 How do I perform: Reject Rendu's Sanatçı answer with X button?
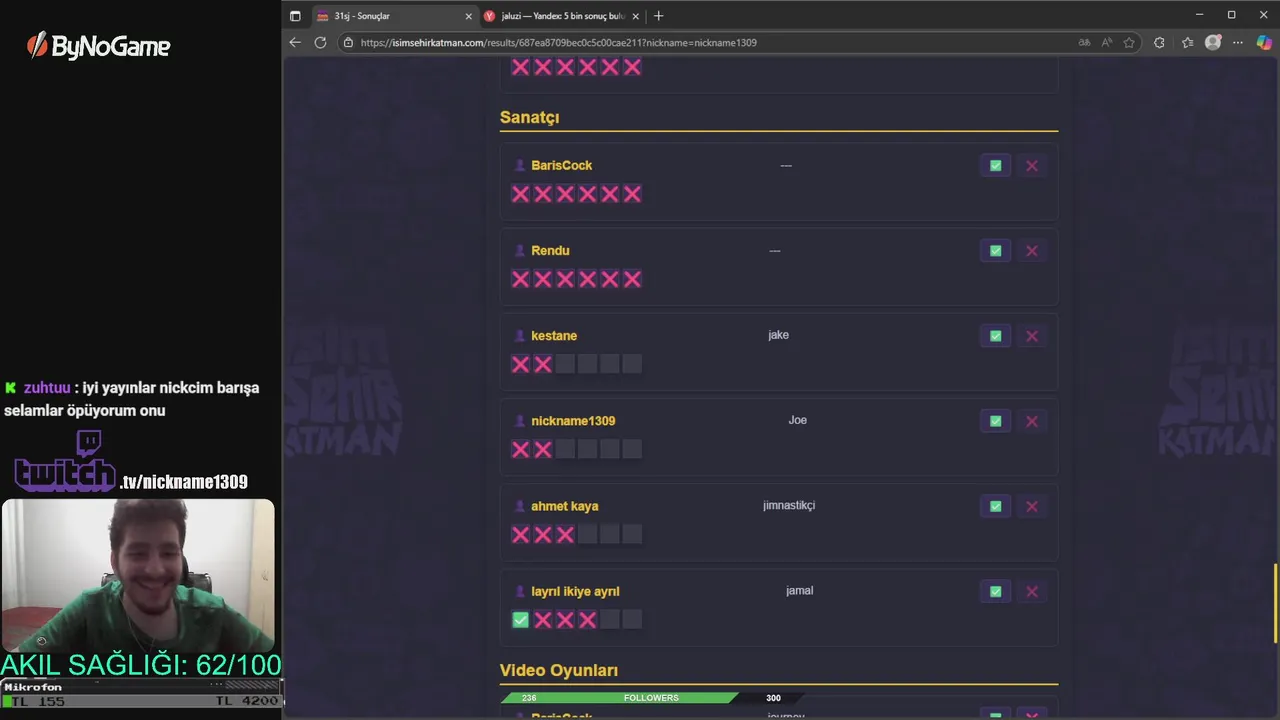1032,251
